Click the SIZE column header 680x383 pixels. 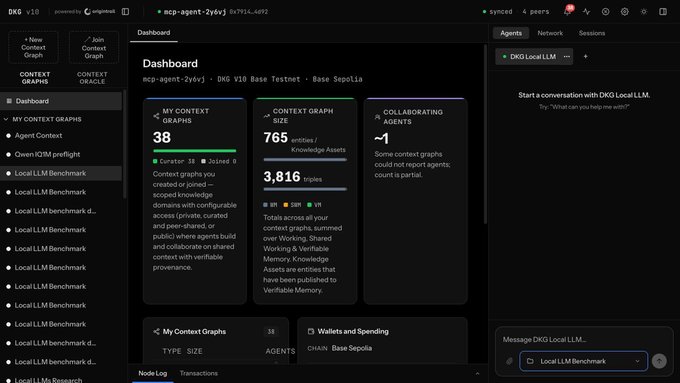pyautogui.click(x=195, y=351)
